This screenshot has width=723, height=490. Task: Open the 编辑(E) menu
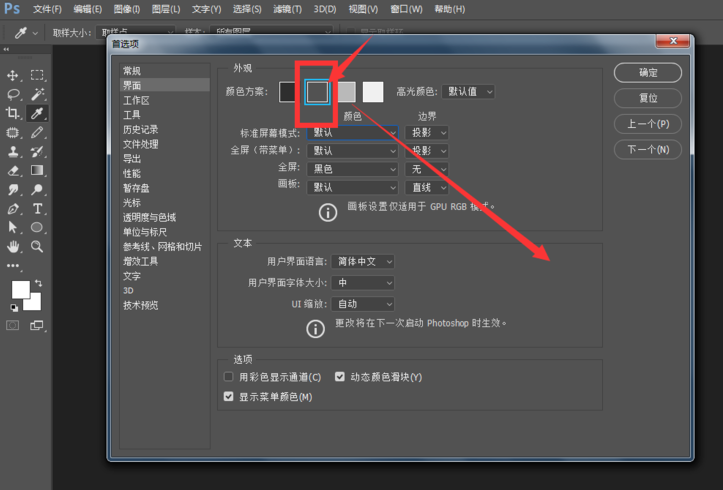click(88, 9)
